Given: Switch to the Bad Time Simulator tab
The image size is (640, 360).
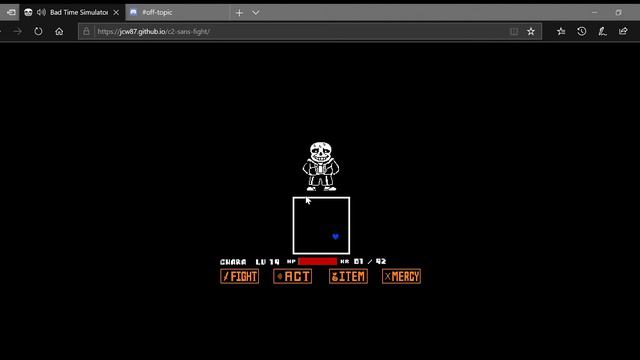Looking at the screenshot, I should point(71,12).
